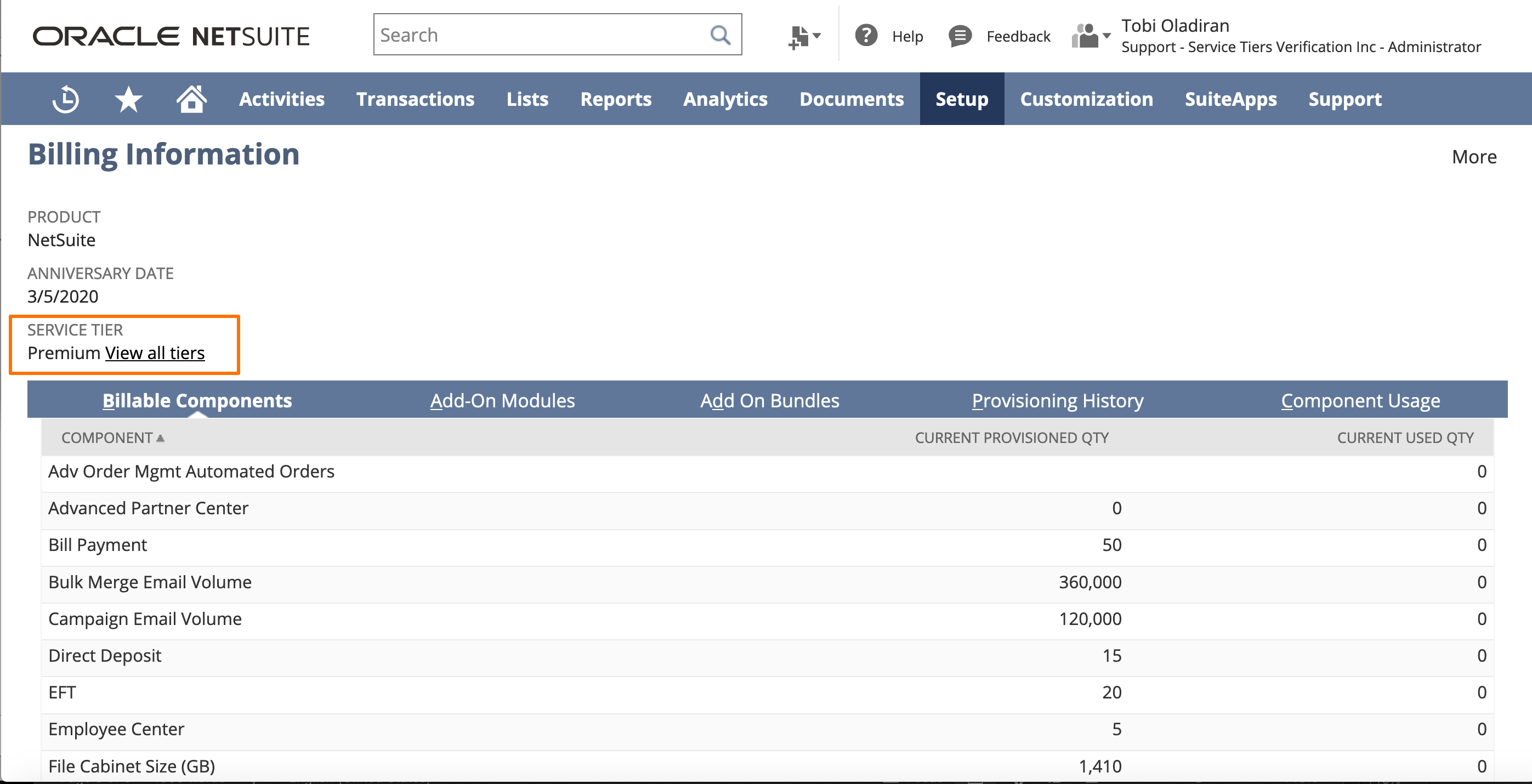The image size is (1532, 784).
Task: Switch to the Add-On Modules tab
Action: pos(503,400)
